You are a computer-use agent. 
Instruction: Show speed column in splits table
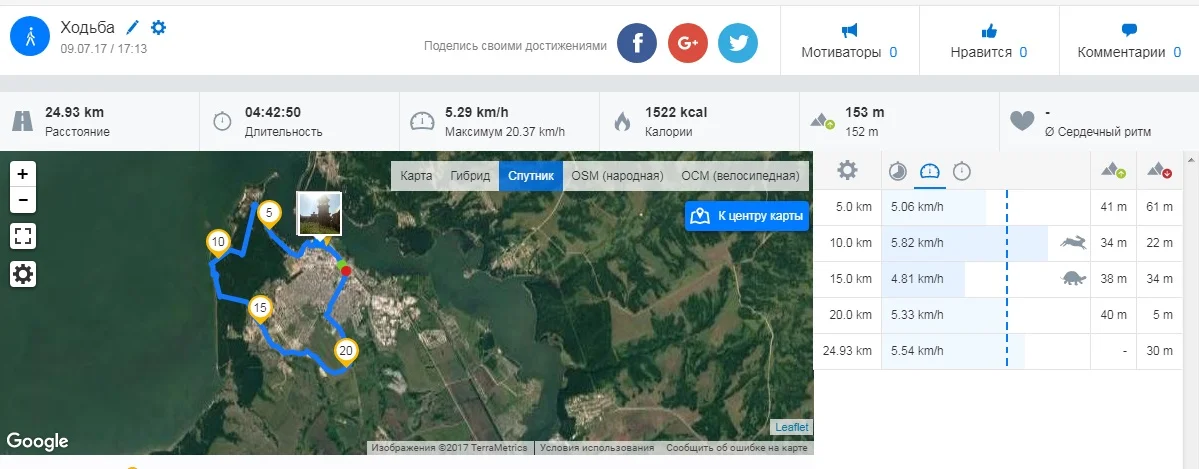(929, 171)
